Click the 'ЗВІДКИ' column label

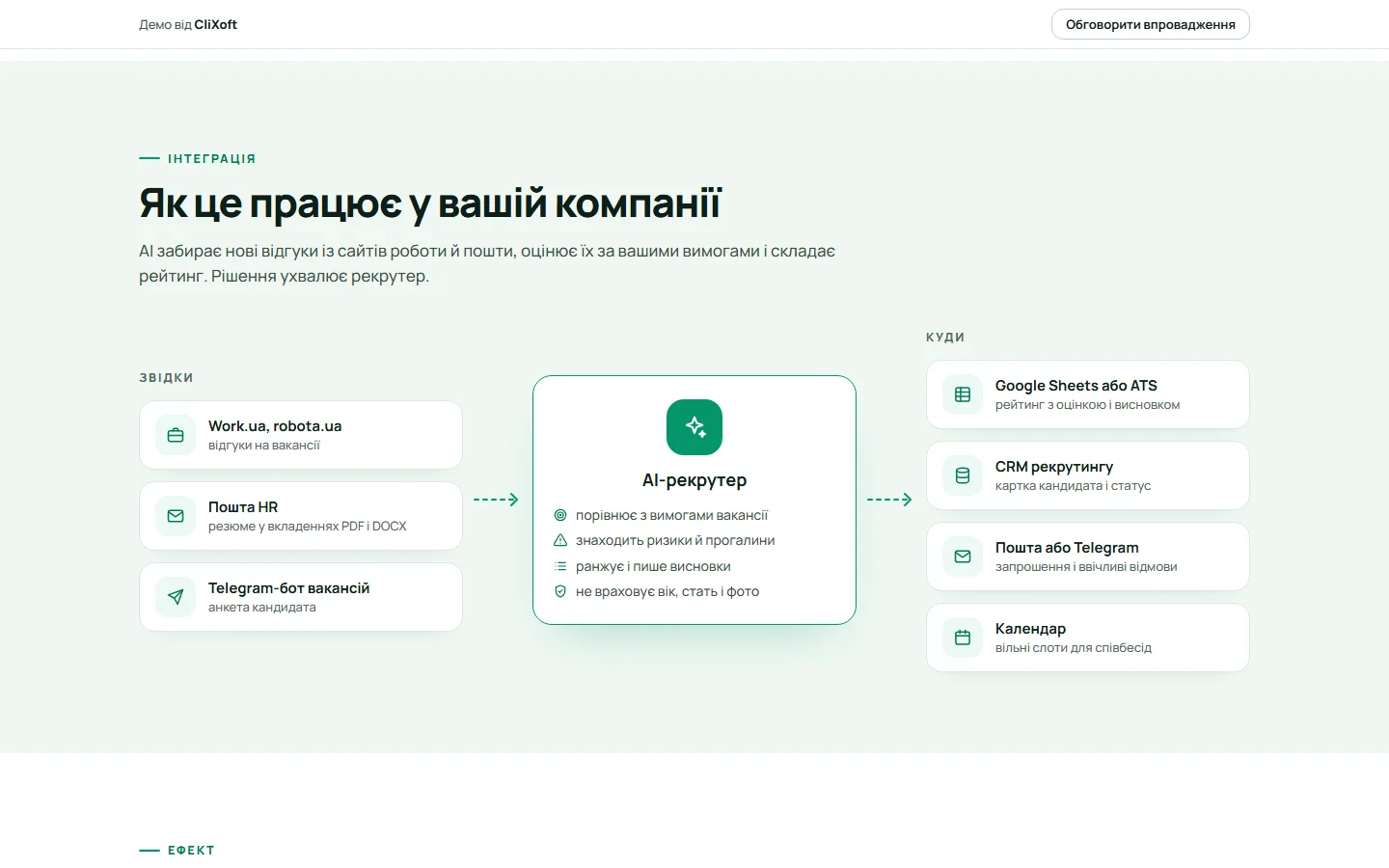[166, 378]
